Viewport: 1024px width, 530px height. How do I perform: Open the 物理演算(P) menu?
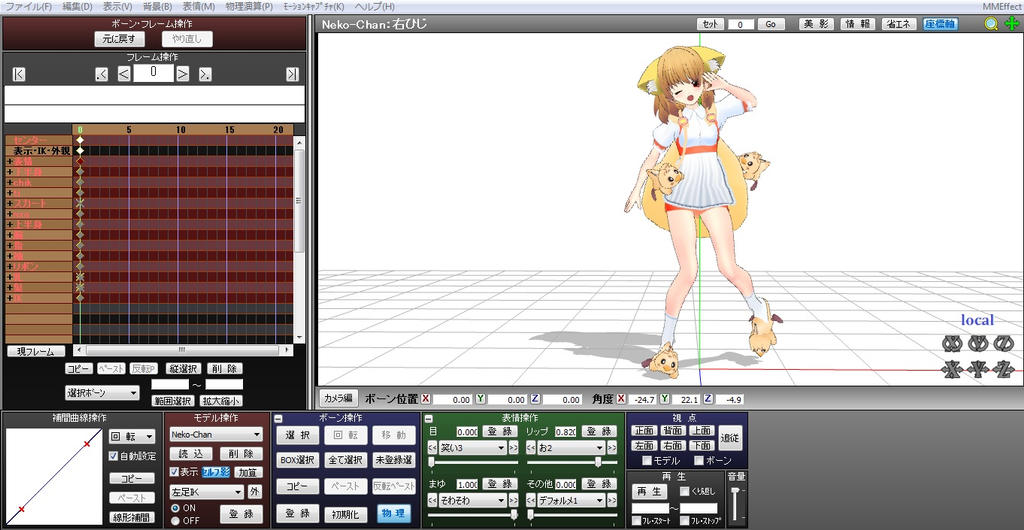coord(248,7)
